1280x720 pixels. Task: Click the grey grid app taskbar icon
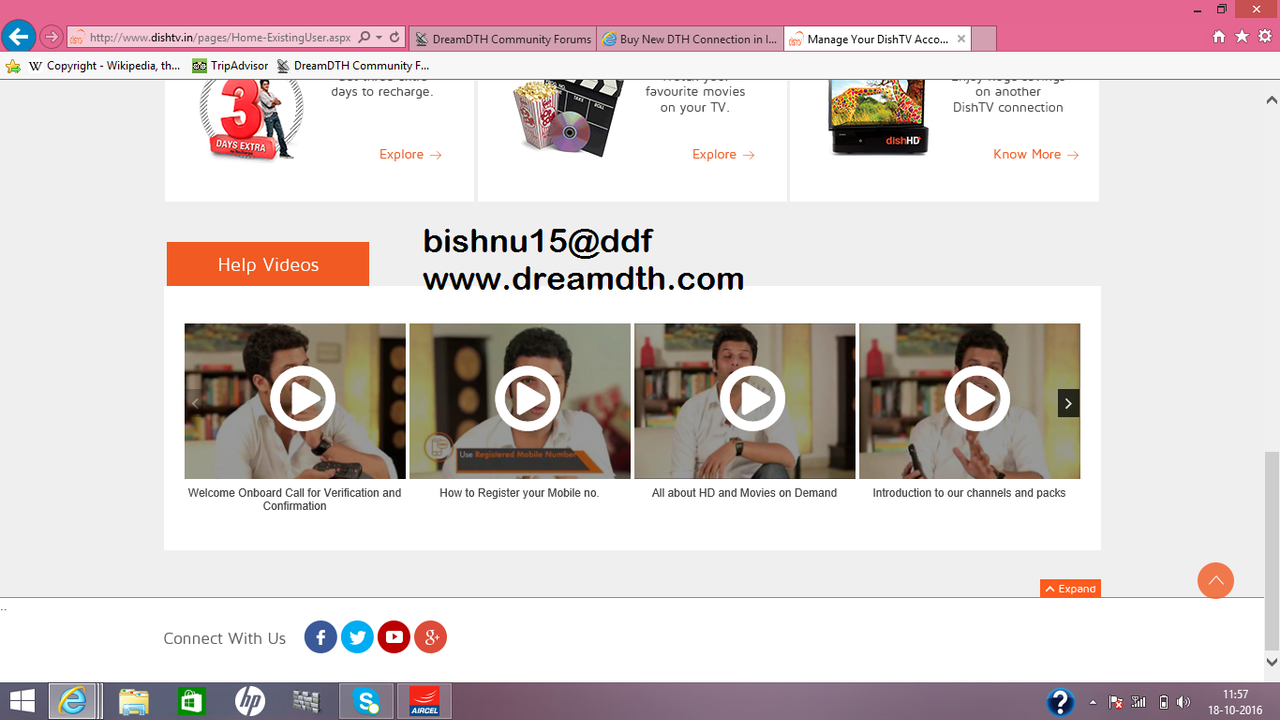(x=306, y=701)
